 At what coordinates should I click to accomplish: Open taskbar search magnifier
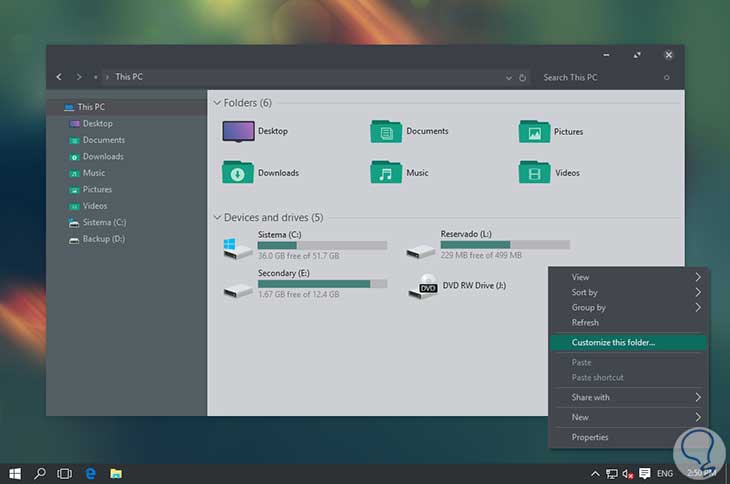(x=40, y=474)
